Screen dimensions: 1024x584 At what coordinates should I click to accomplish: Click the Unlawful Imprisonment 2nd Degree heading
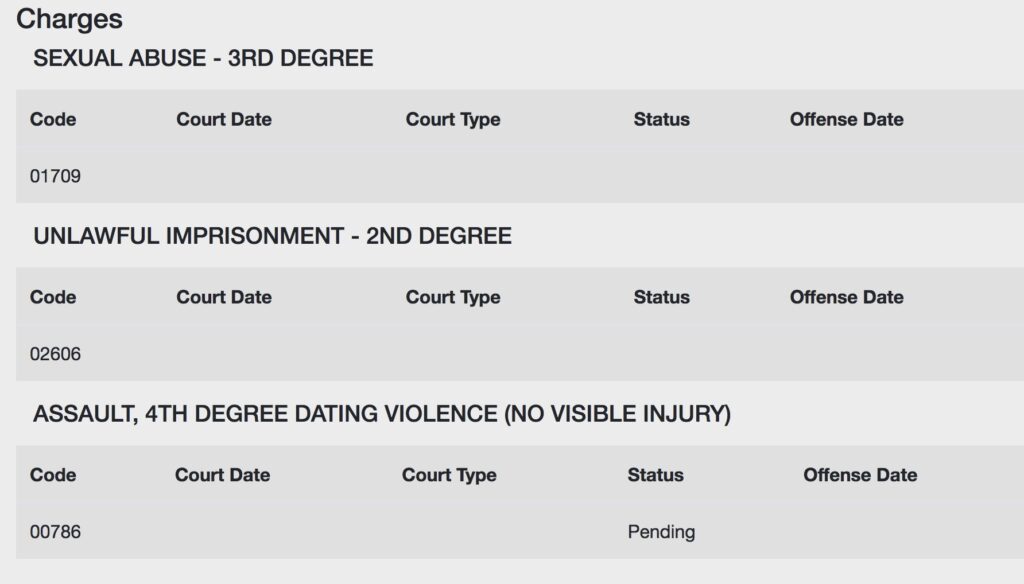pyautogui.click(x=272, y=236)
